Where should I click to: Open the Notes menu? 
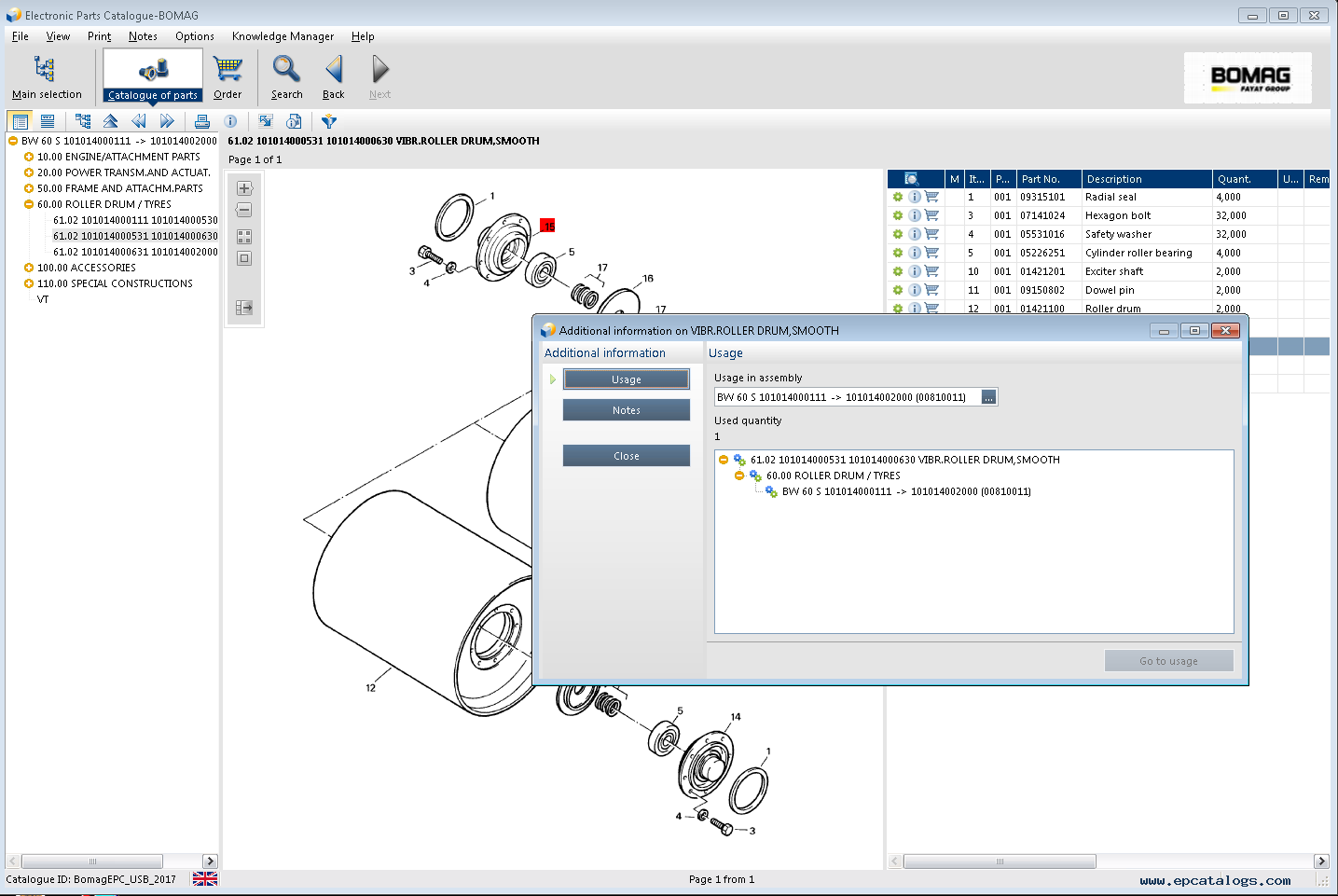[x=143, y=36]
